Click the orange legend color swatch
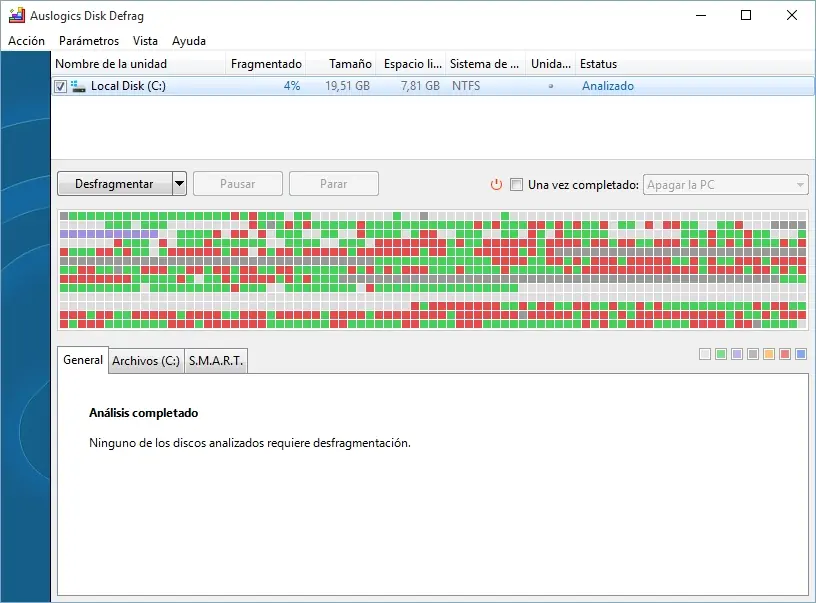Image resolution: width=816 pixels, height=603 pixels. pos(769,354)
